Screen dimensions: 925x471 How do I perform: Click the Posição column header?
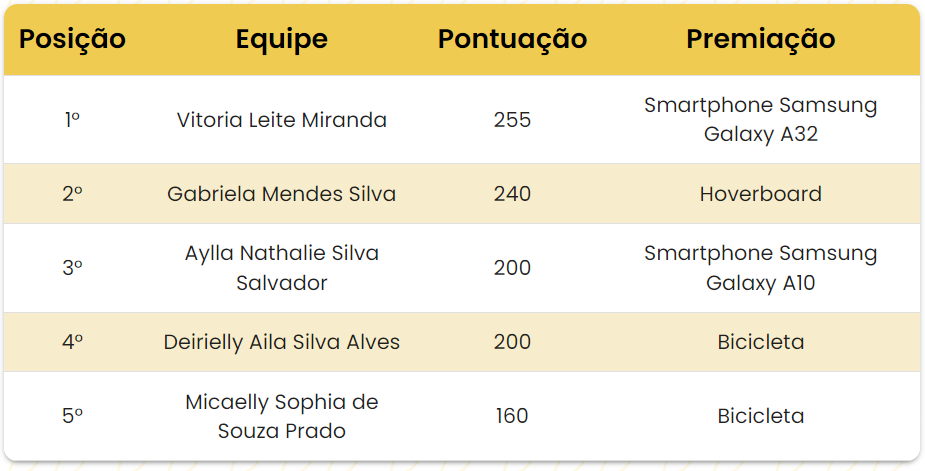(72, 39)
